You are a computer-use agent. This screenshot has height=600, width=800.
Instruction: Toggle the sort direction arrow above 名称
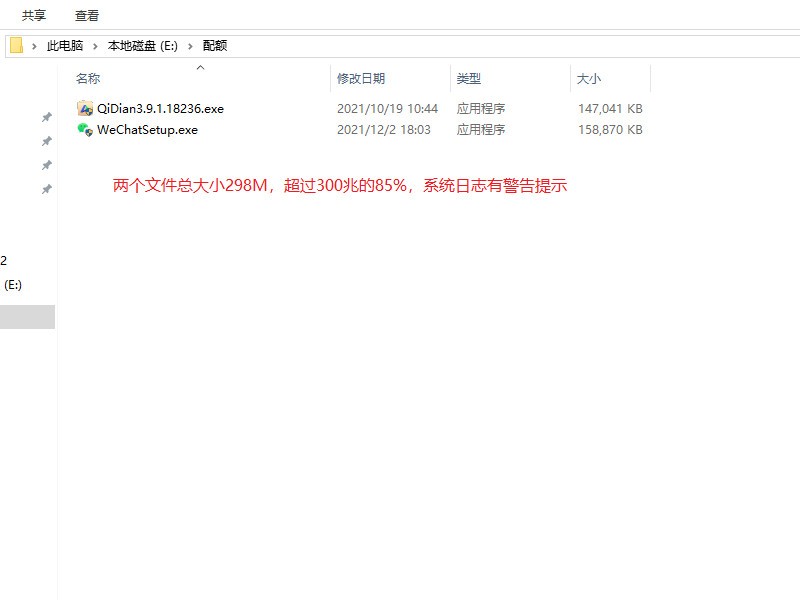(x=201, y=67)
